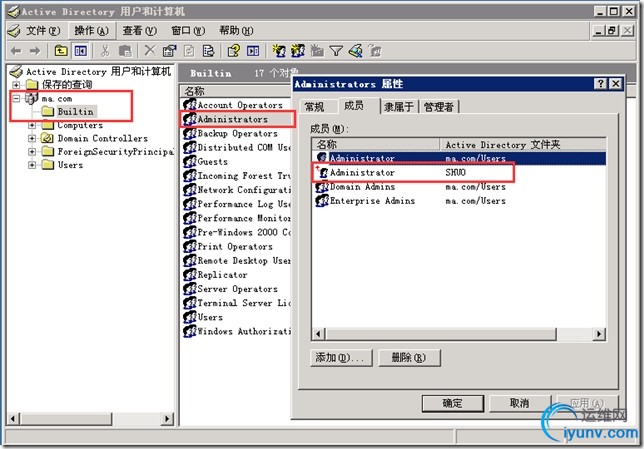Go up one level with the folder icon
The width and height of the screenshot is (644, 449).
[61, 51]
